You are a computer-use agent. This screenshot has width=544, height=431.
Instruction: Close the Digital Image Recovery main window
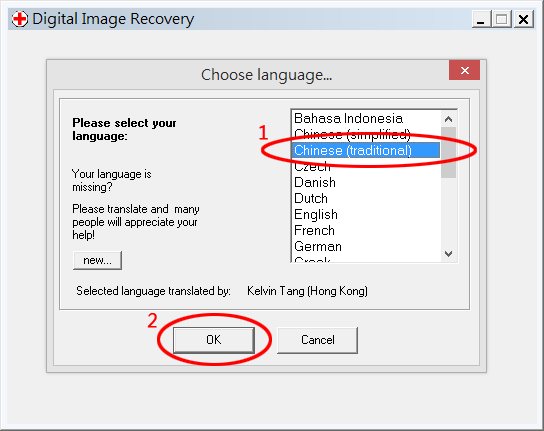[524, 19]
